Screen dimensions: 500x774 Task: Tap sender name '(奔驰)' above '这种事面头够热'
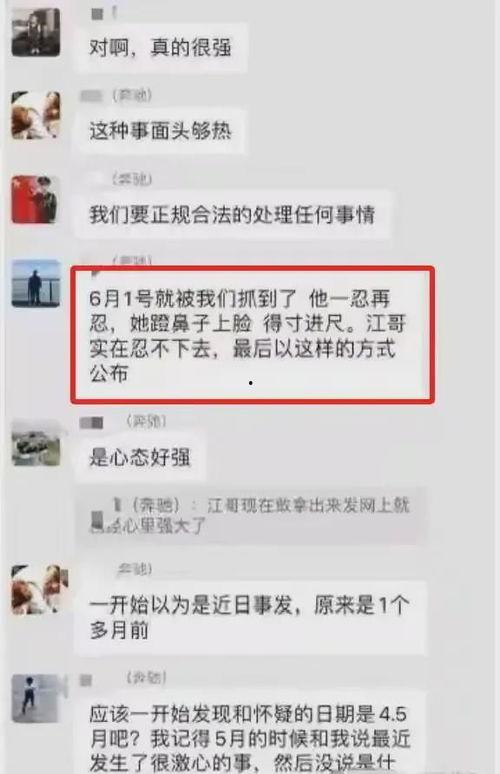pos(132,94)
